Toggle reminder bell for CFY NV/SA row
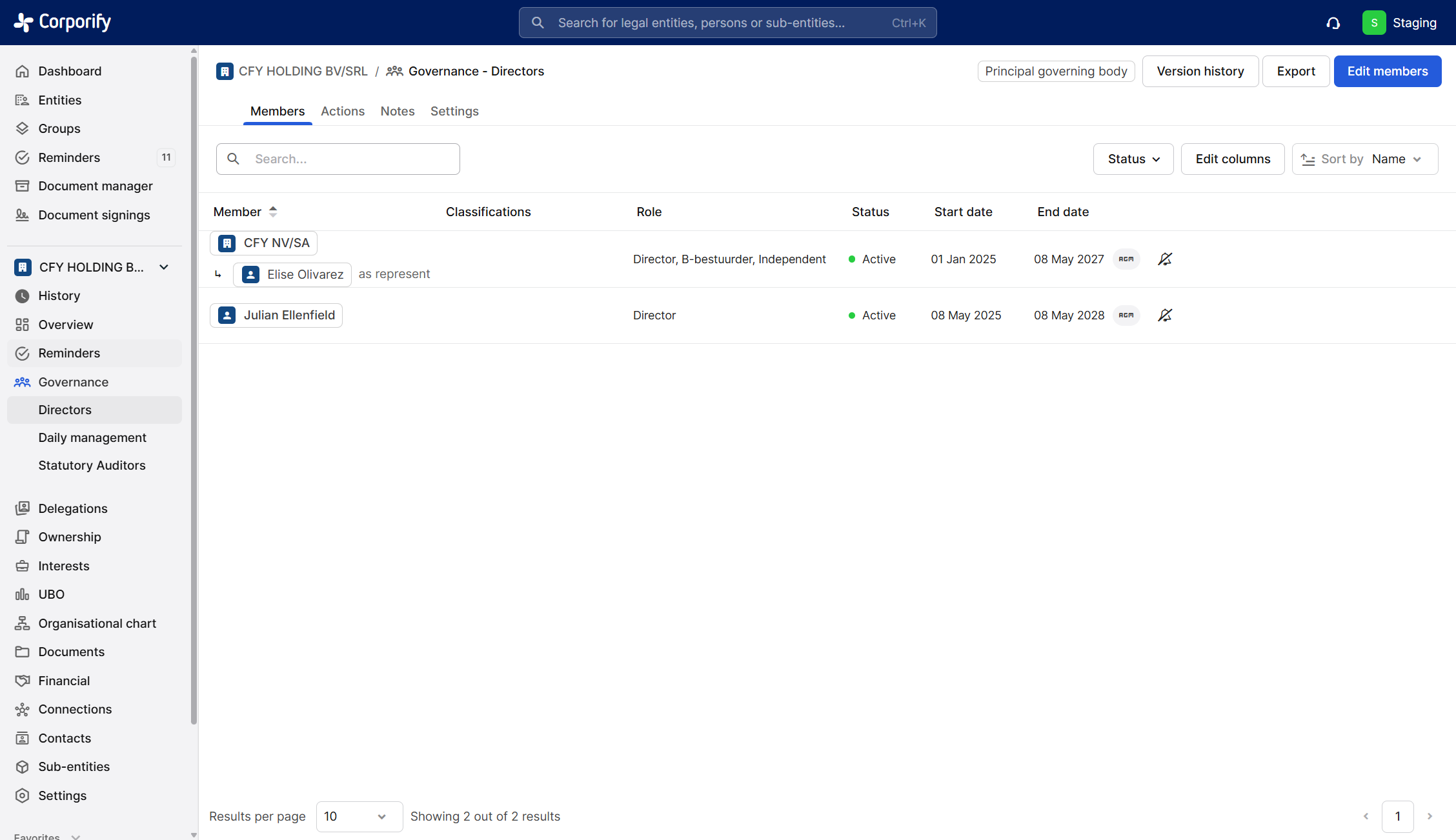 (x=1165, y=259)
